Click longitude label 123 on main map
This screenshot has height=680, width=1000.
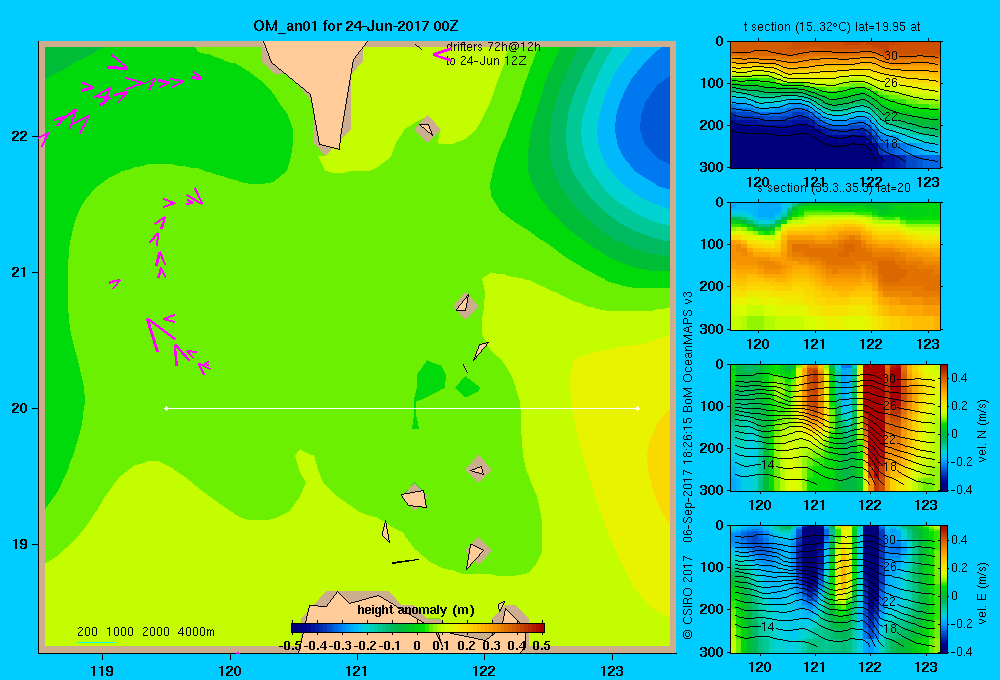(x=612, y=670)
